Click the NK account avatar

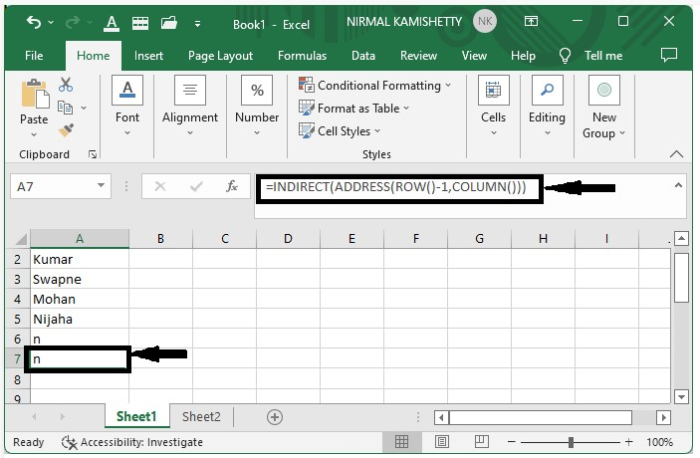(485, 21)
